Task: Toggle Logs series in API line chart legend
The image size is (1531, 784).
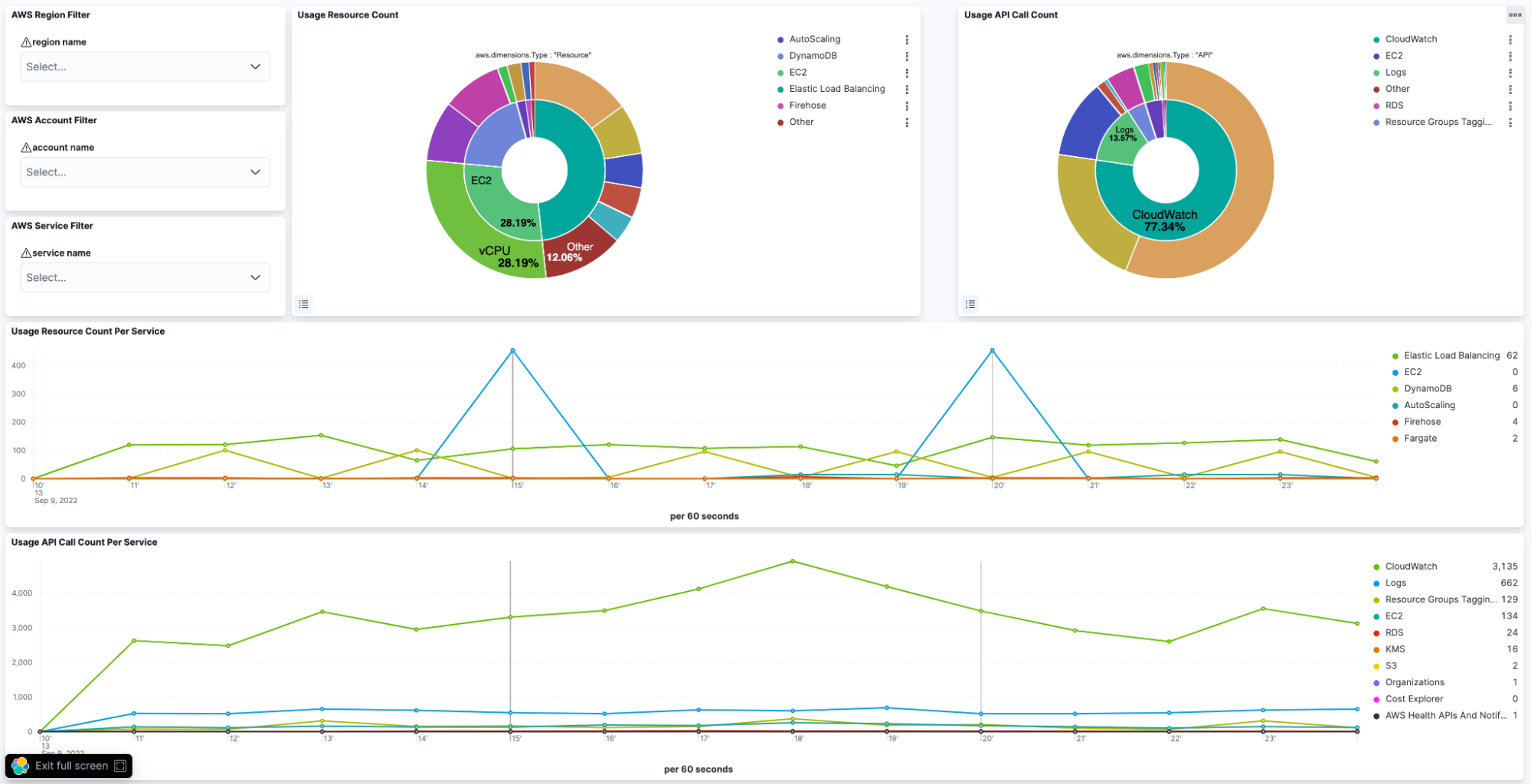Action: pyautogui.click(x=1395, y=583)
